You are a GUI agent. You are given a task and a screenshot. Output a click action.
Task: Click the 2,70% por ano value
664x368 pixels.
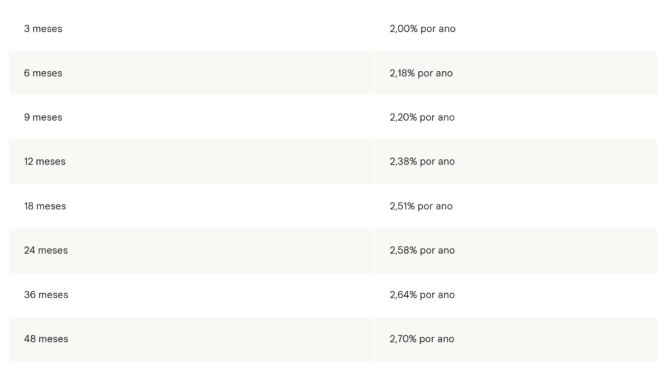click(x=422, y=339)
